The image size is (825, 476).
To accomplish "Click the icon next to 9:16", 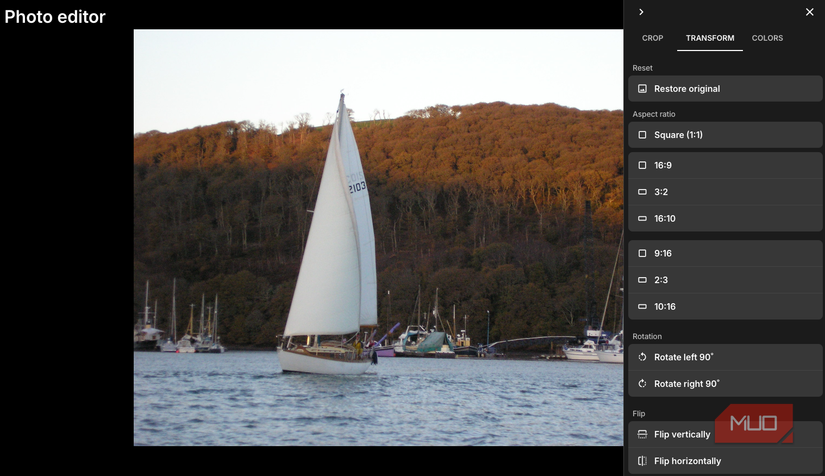I will [642, 254].
